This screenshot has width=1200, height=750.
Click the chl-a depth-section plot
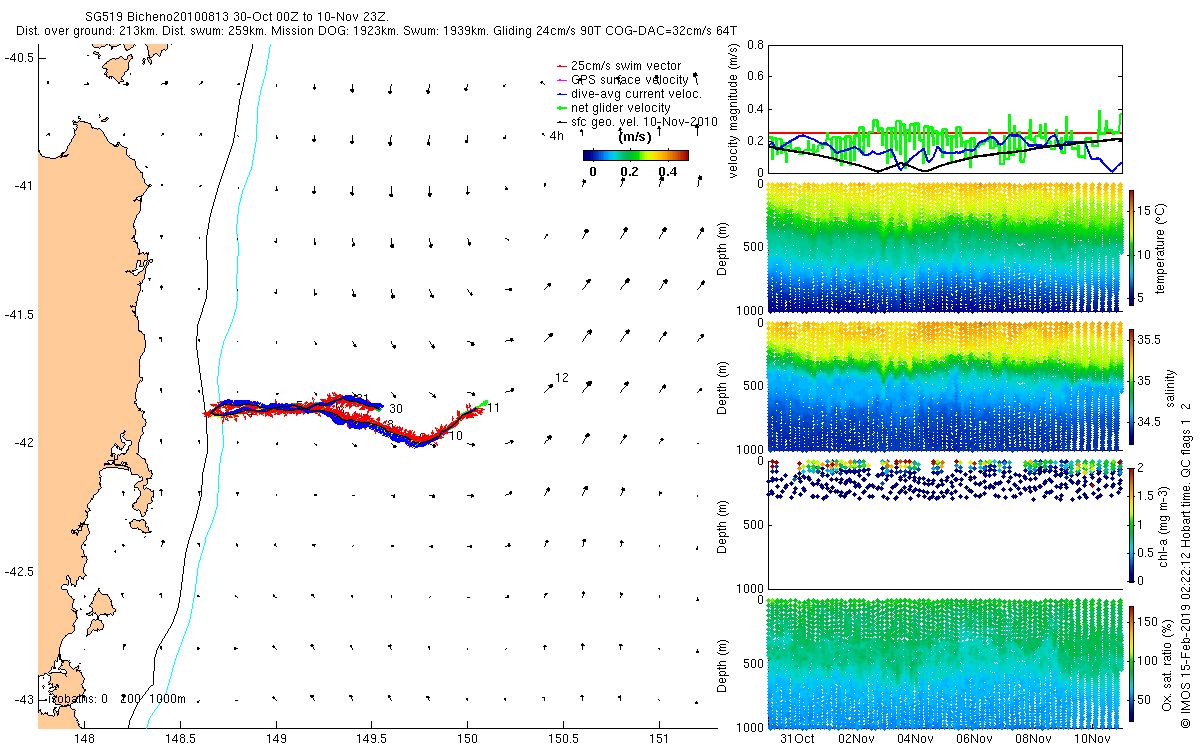(x=944, y=523)
